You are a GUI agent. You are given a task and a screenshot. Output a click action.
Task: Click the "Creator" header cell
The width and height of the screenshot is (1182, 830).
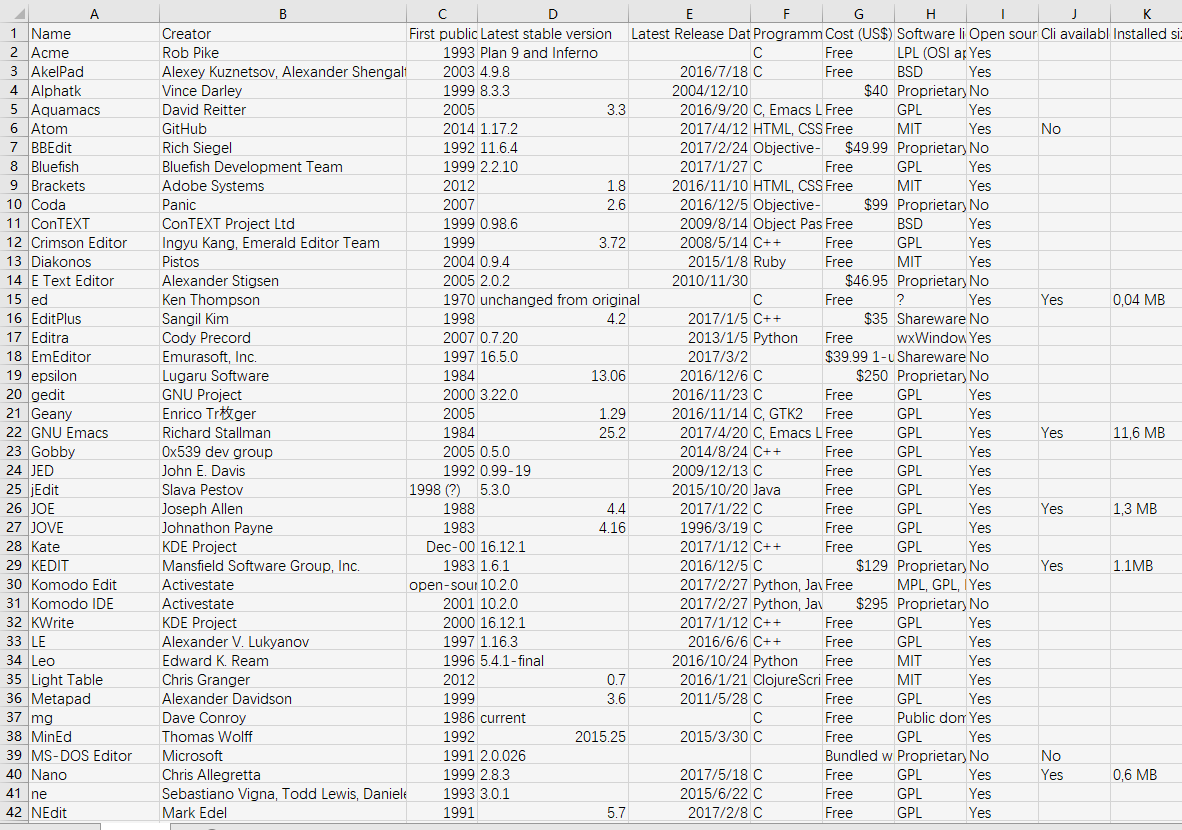283,34
